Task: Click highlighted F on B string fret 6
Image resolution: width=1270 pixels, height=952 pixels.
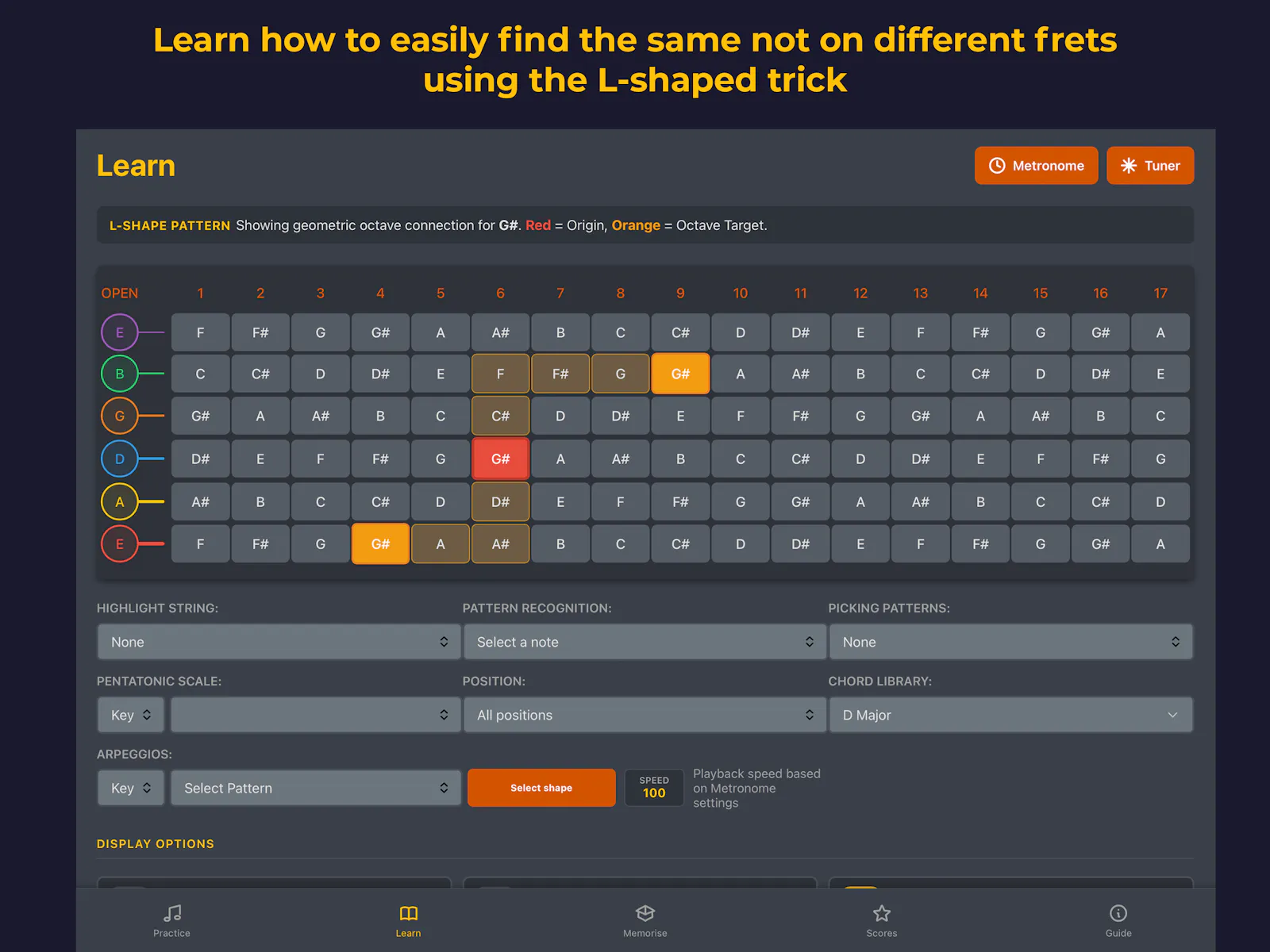Action: (x=501, y=374)
